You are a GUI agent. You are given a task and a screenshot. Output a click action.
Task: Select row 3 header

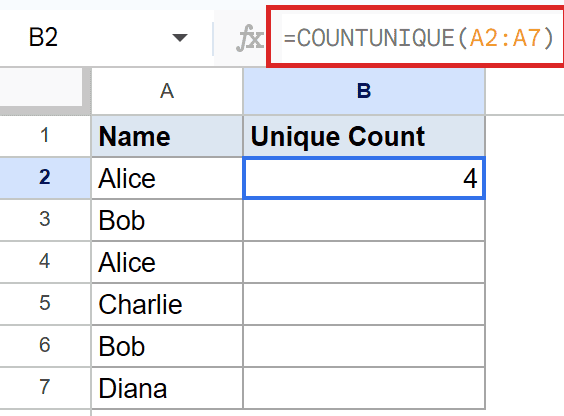pos(45,220)
